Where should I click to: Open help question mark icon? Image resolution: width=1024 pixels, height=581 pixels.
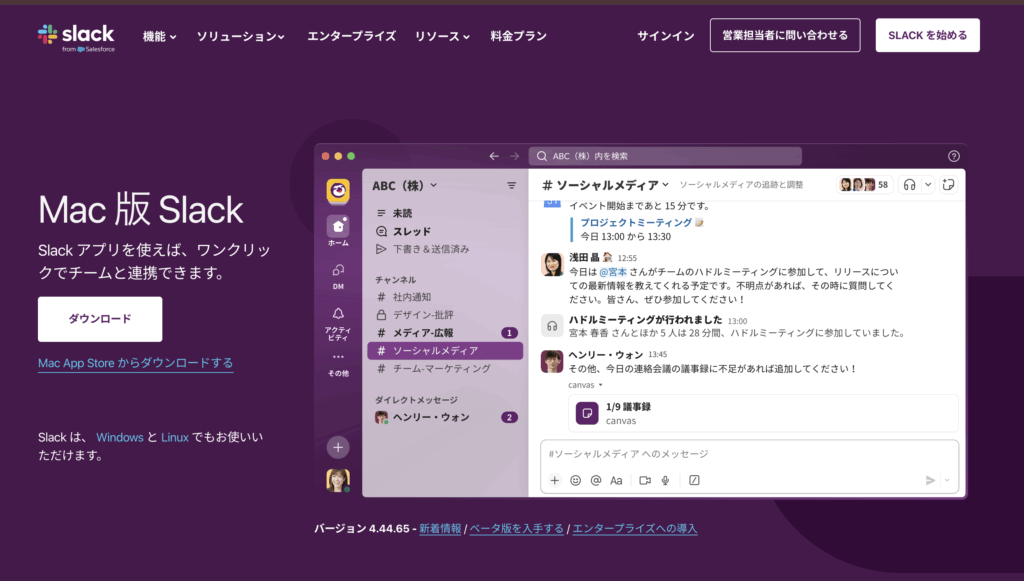coord(953,156)
